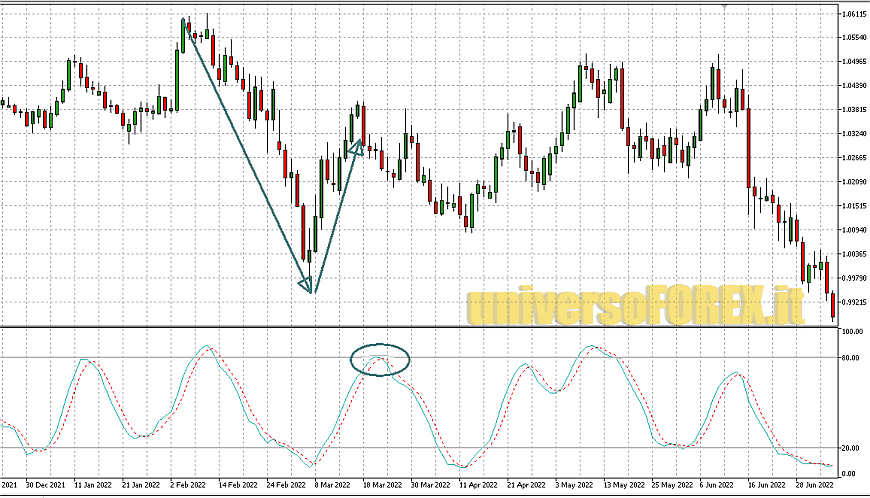Click the 1.03240 price axis label
This screenshot has width=870, height=498.
(853, 134)
